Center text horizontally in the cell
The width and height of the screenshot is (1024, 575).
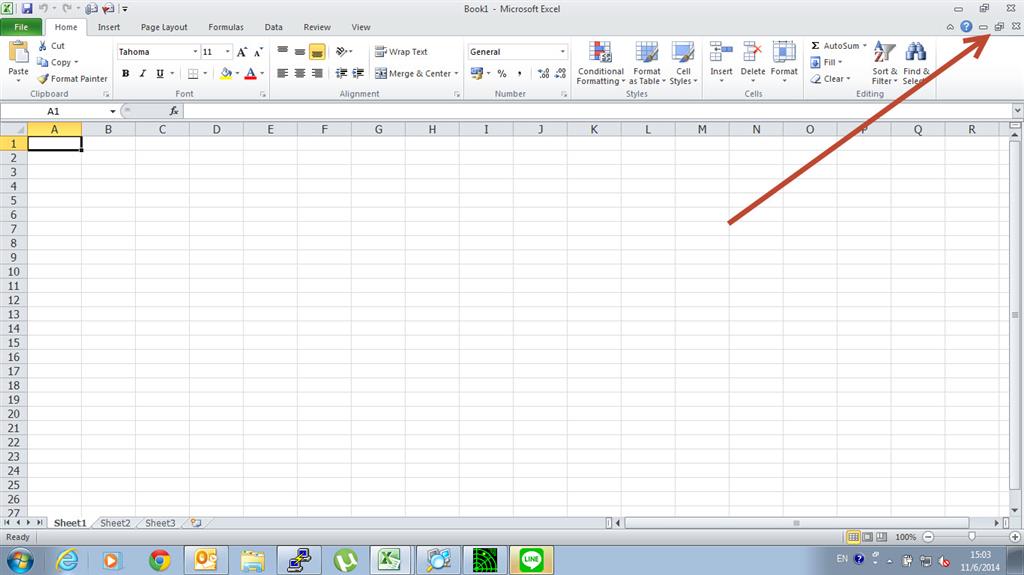[x=300, y=73]
